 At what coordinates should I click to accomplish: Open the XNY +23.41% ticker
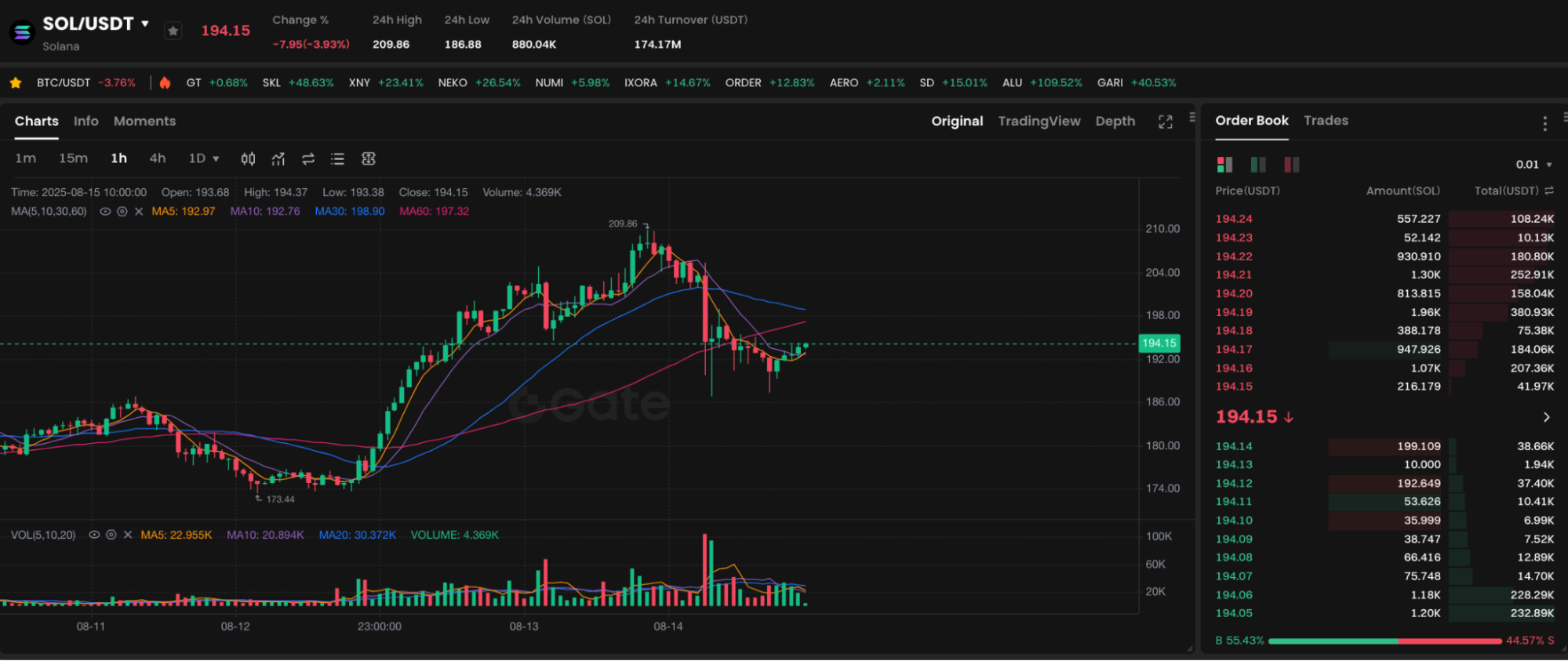[386, 82]
